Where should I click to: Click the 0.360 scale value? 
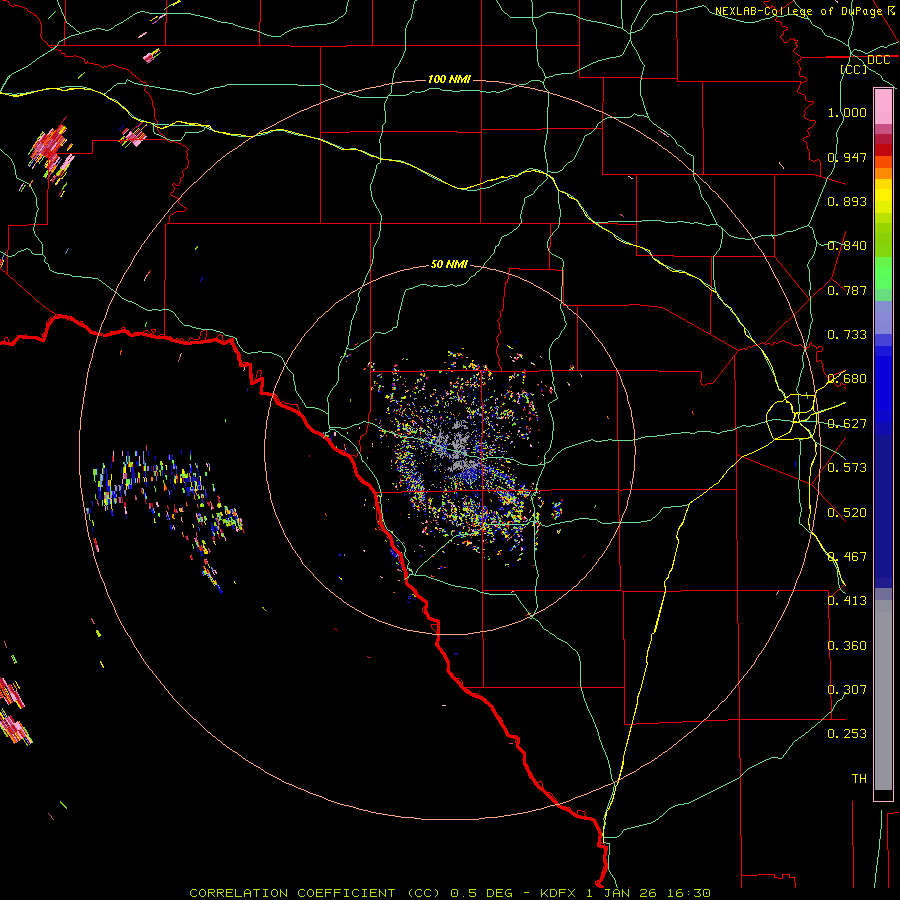[847, 646]
